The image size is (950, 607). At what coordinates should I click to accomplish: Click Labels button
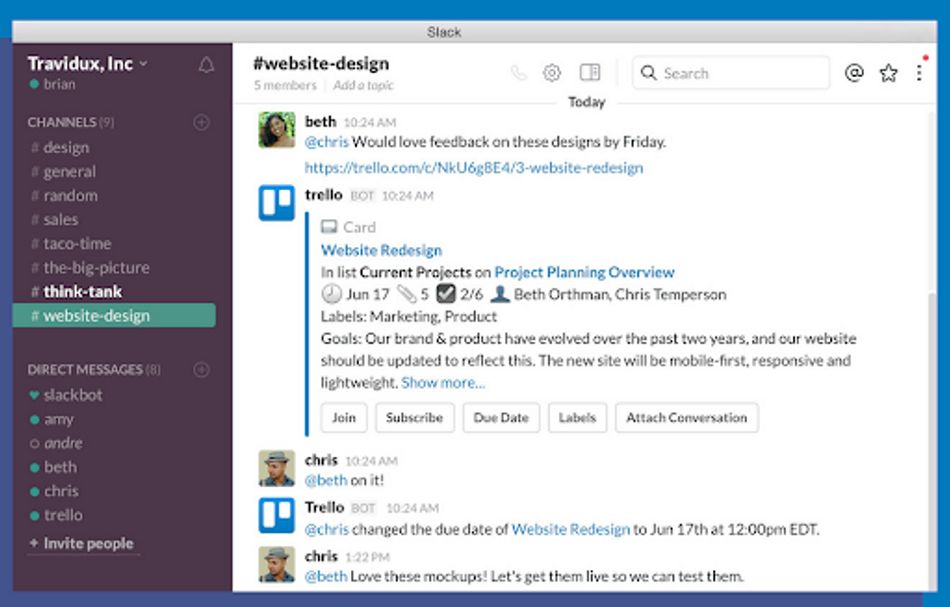[x=577, y=417]
